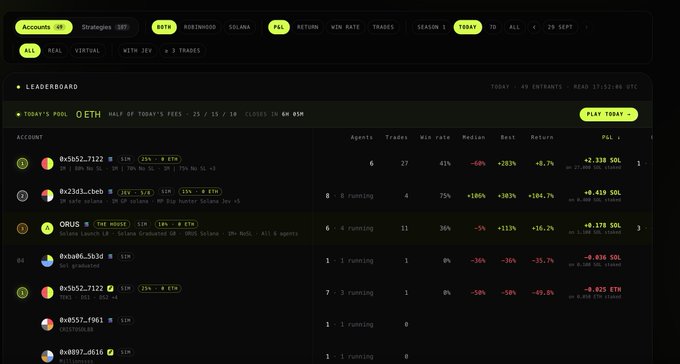
Task: Toggle the ≥ 3 TRADES filter
Action: point(182,51)
